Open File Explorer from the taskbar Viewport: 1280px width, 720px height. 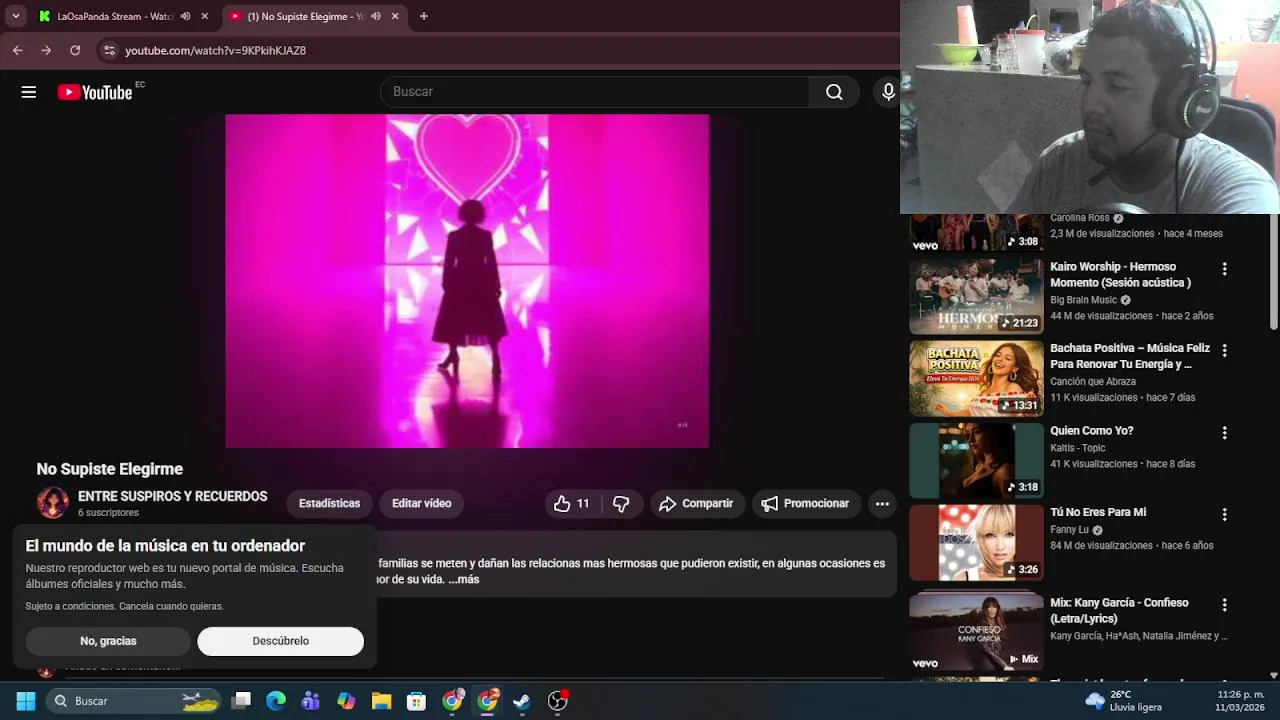point(381,701)
